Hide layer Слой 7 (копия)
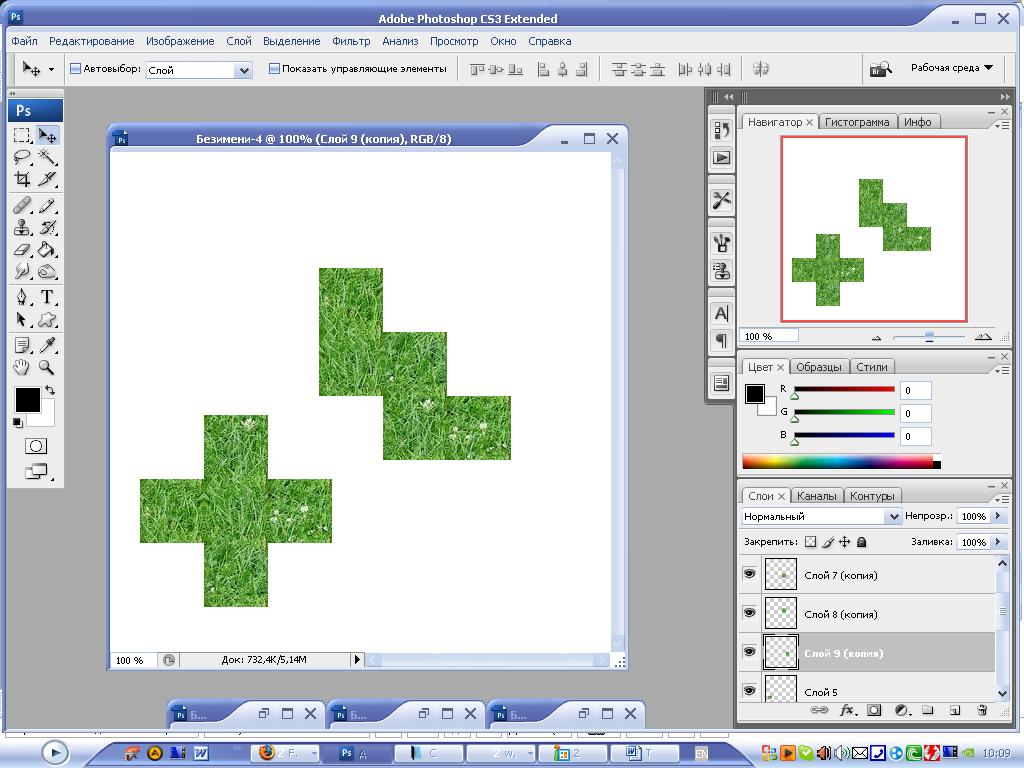The image size is (1024, 768). click(x=750, y=574)
